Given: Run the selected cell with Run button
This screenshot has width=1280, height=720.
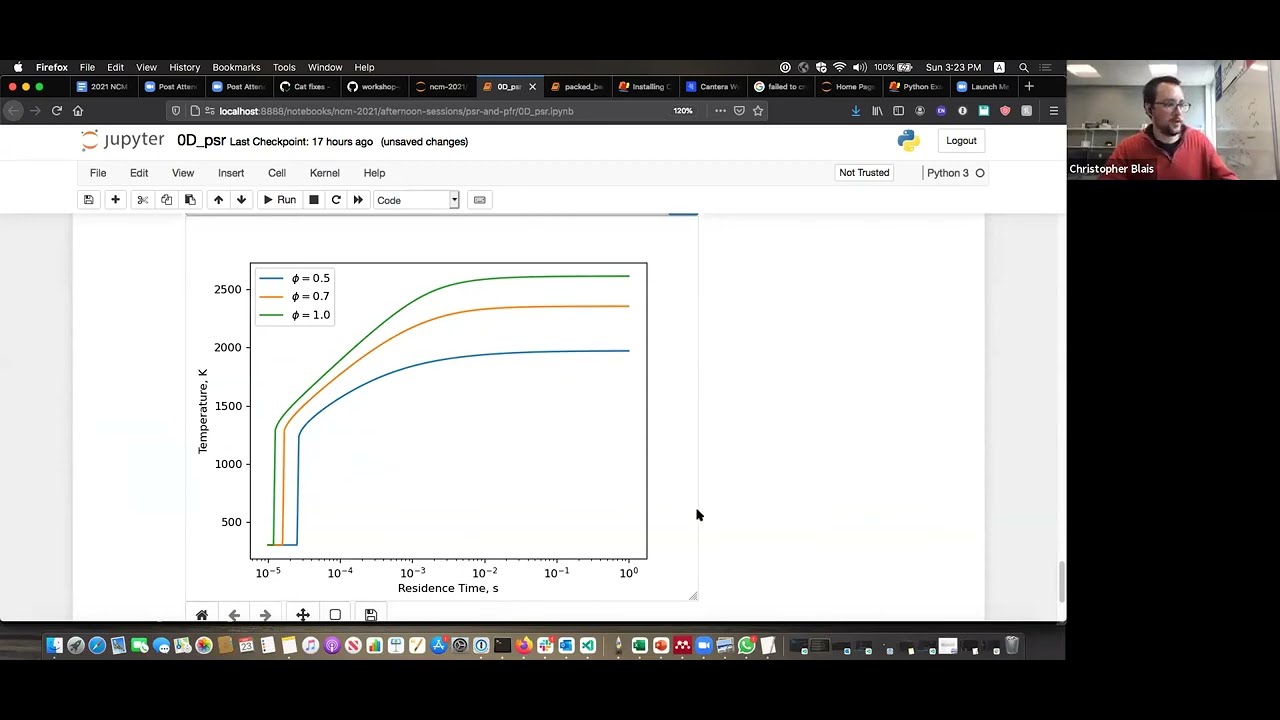Looking at the screenshot, I should pos(280,200).
